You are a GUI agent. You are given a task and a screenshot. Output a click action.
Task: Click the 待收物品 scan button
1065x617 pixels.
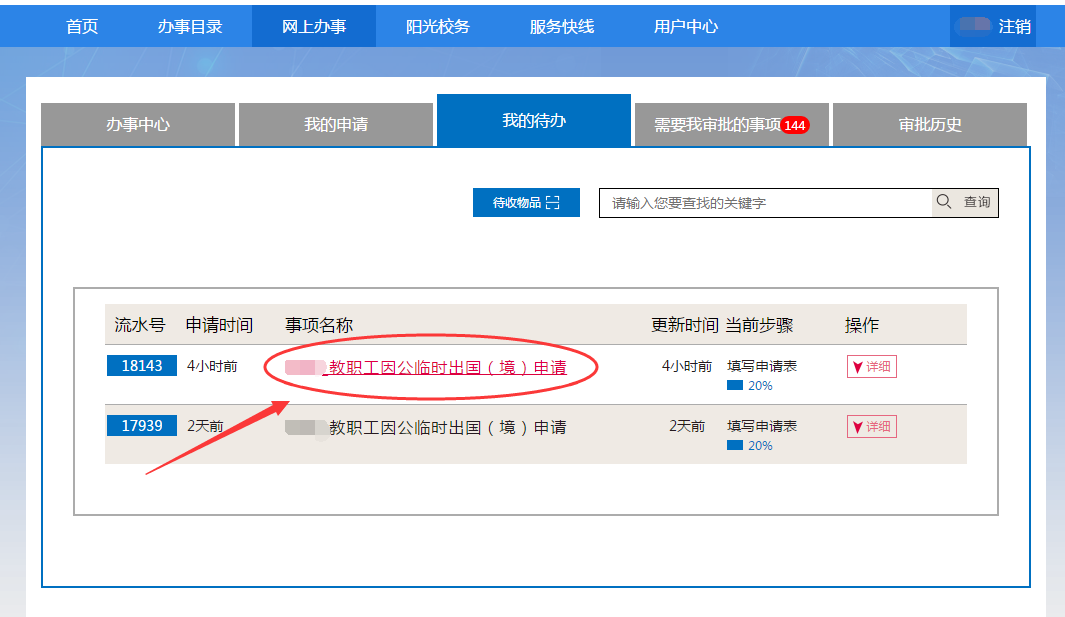tap(526, 203)
